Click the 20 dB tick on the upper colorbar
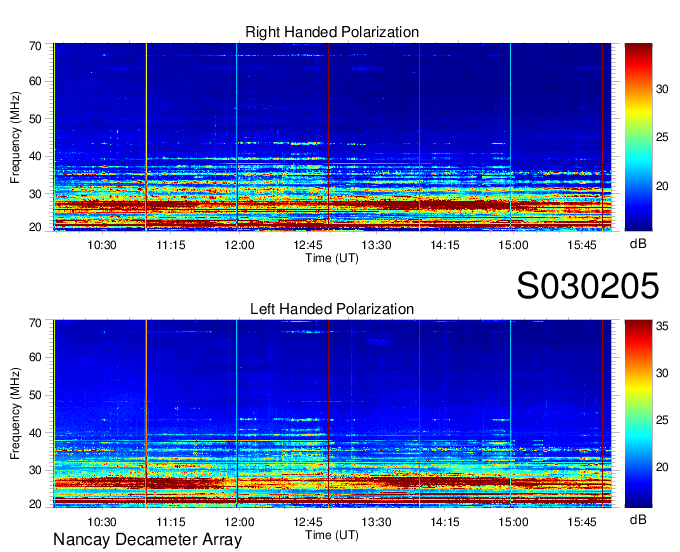The width and height of the screenshot is (680, 552). coord(662,186)
